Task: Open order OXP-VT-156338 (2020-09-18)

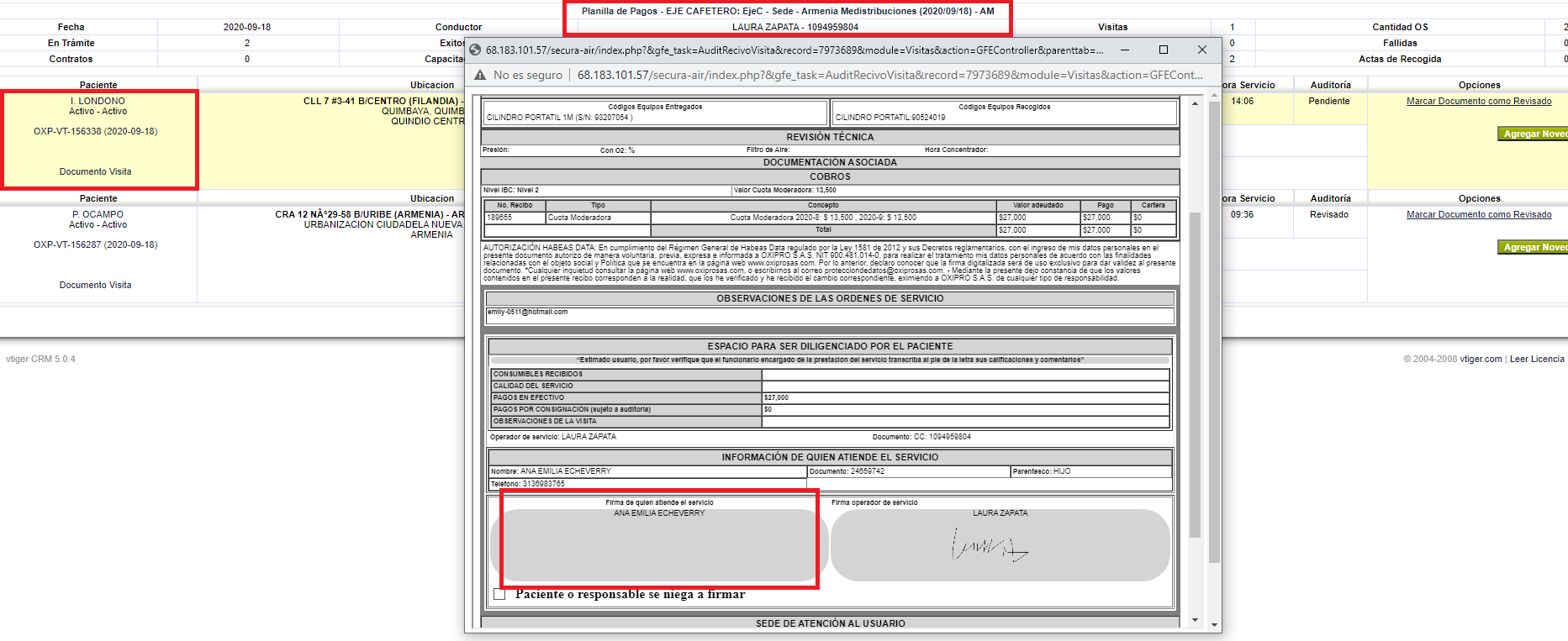Action: pos(95,131)
